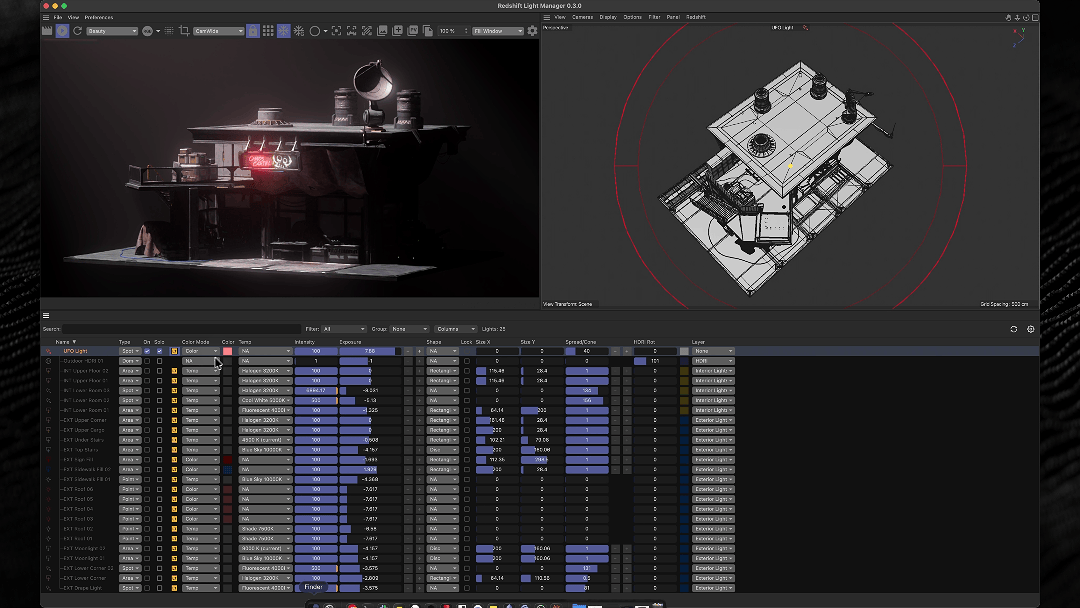
Task: Click the refresh light list icon
Action: pyautogui.click(x=1014, y=329)
